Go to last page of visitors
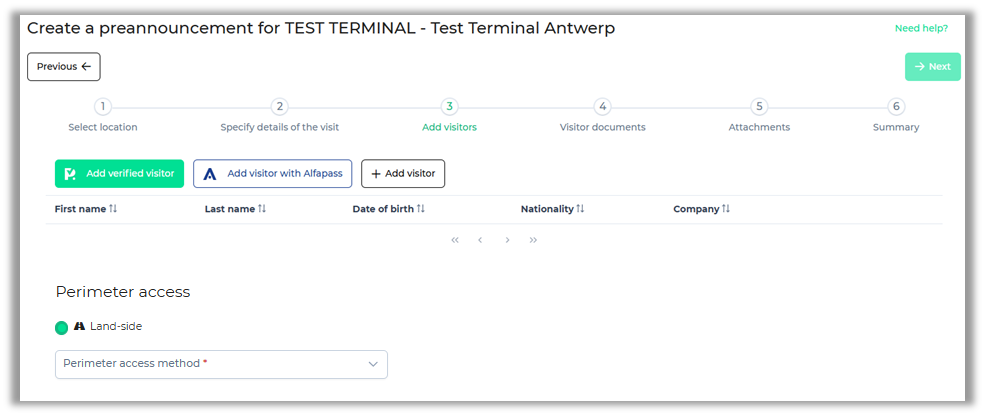The width and height of the screenshot is (985, 416). [x=533, y=240]
